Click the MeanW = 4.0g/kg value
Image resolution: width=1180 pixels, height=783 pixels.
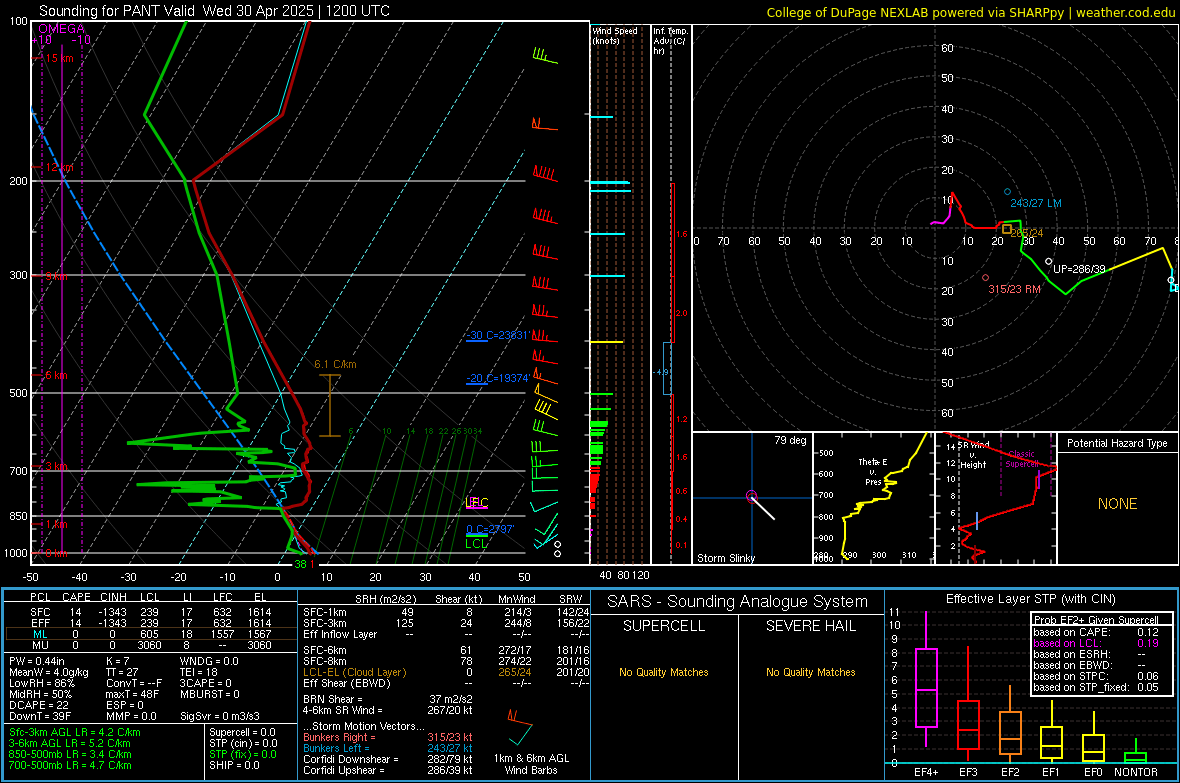(x=48, y=672)
